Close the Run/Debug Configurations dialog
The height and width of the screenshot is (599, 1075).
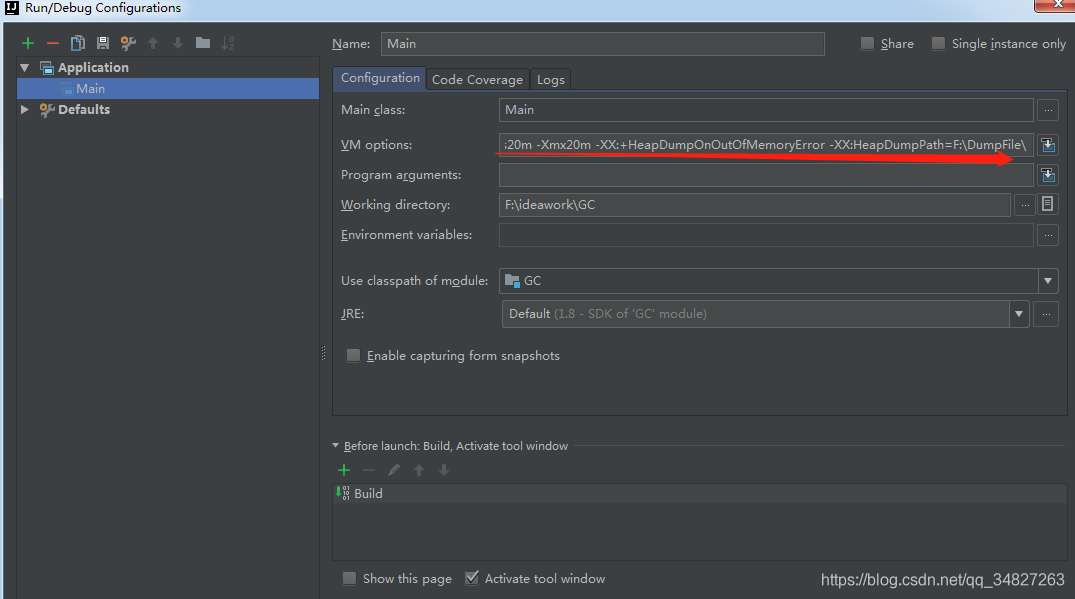pyautogui.click(x=1057, y=5)
